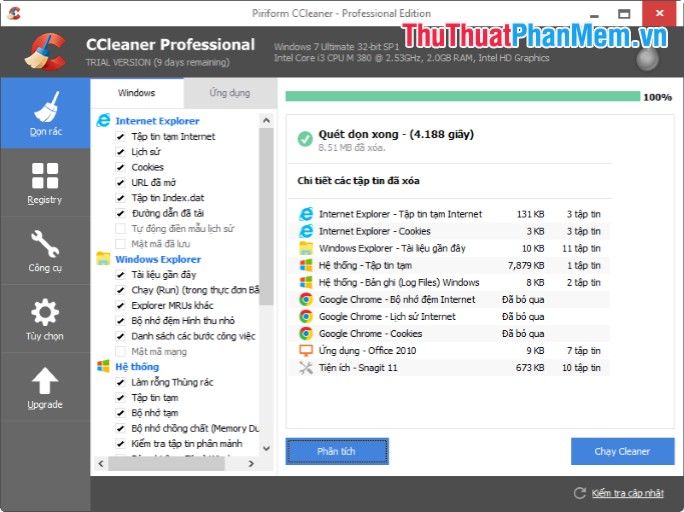Screen dimensions: 684x512
Task: Uncheck Lịch sử under Internet Explorer
Action: (120, 152)
